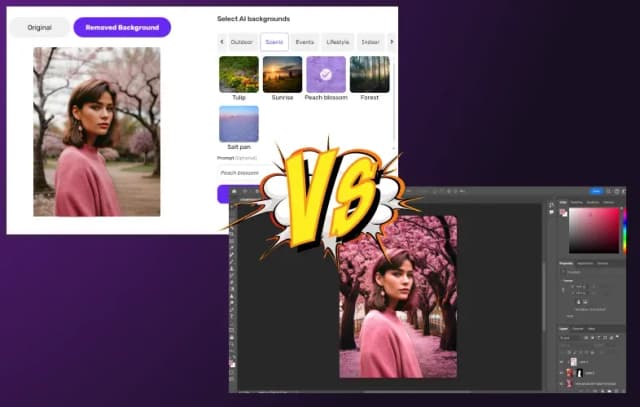Screen dimensions: 640x407
Task: Click the foreground swatch icon in Color panel
Action: [563, 214]
